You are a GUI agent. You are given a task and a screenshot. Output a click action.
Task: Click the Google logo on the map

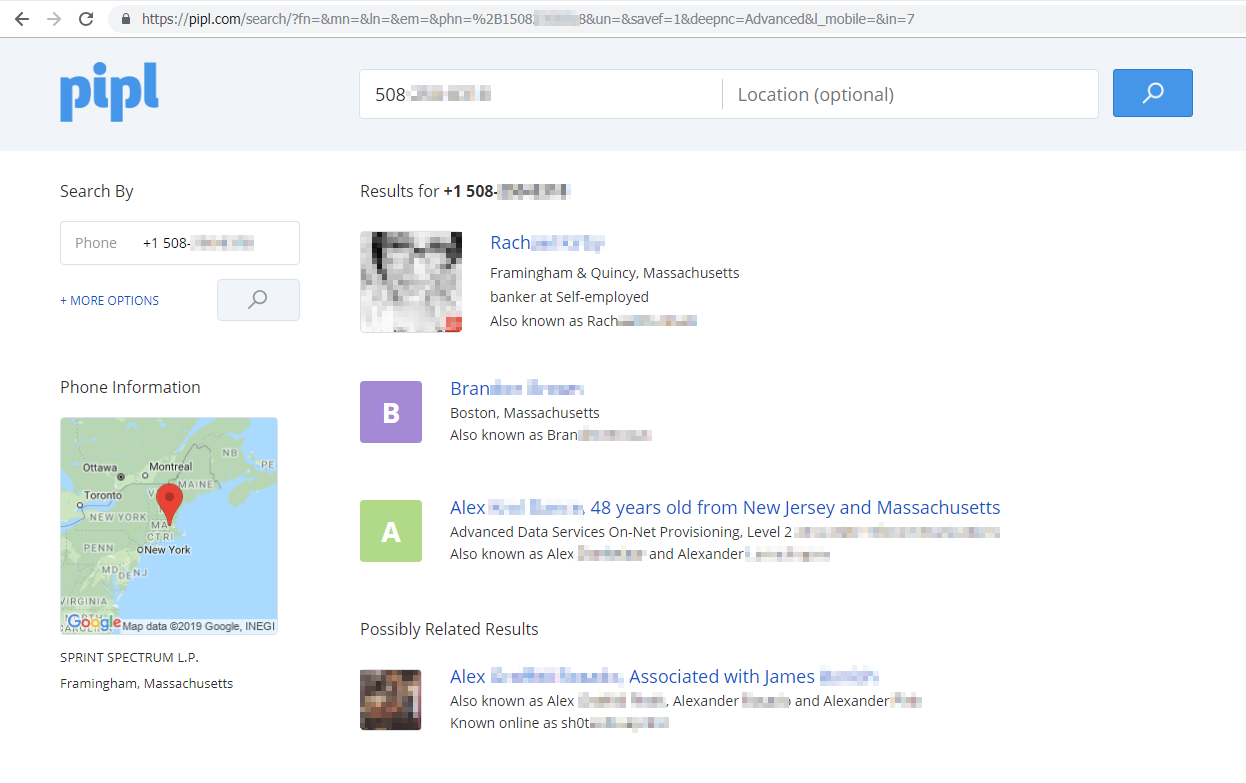tap(93, 623)
